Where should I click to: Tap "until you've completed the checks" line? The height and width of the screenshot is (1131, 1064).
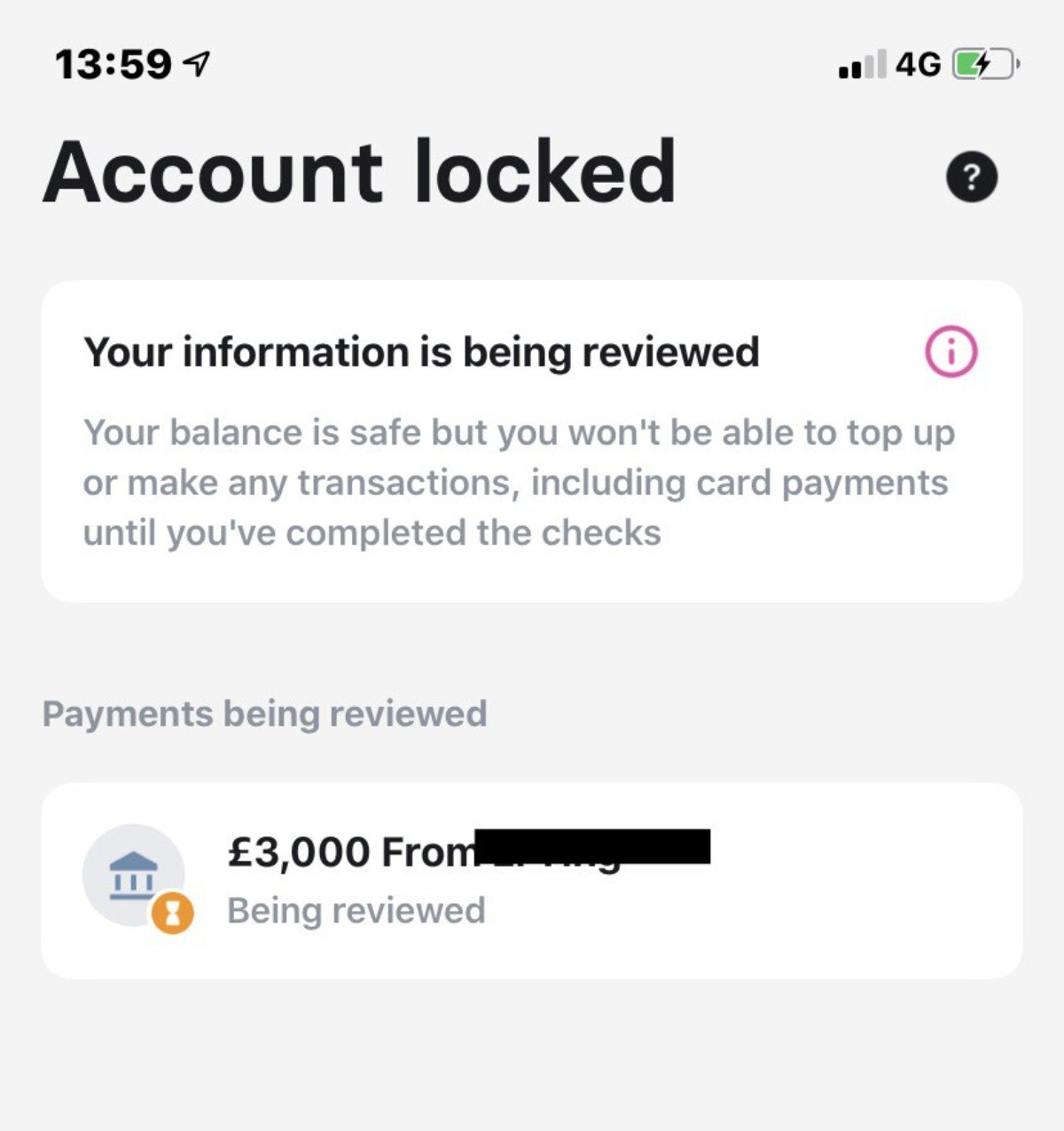372,533
